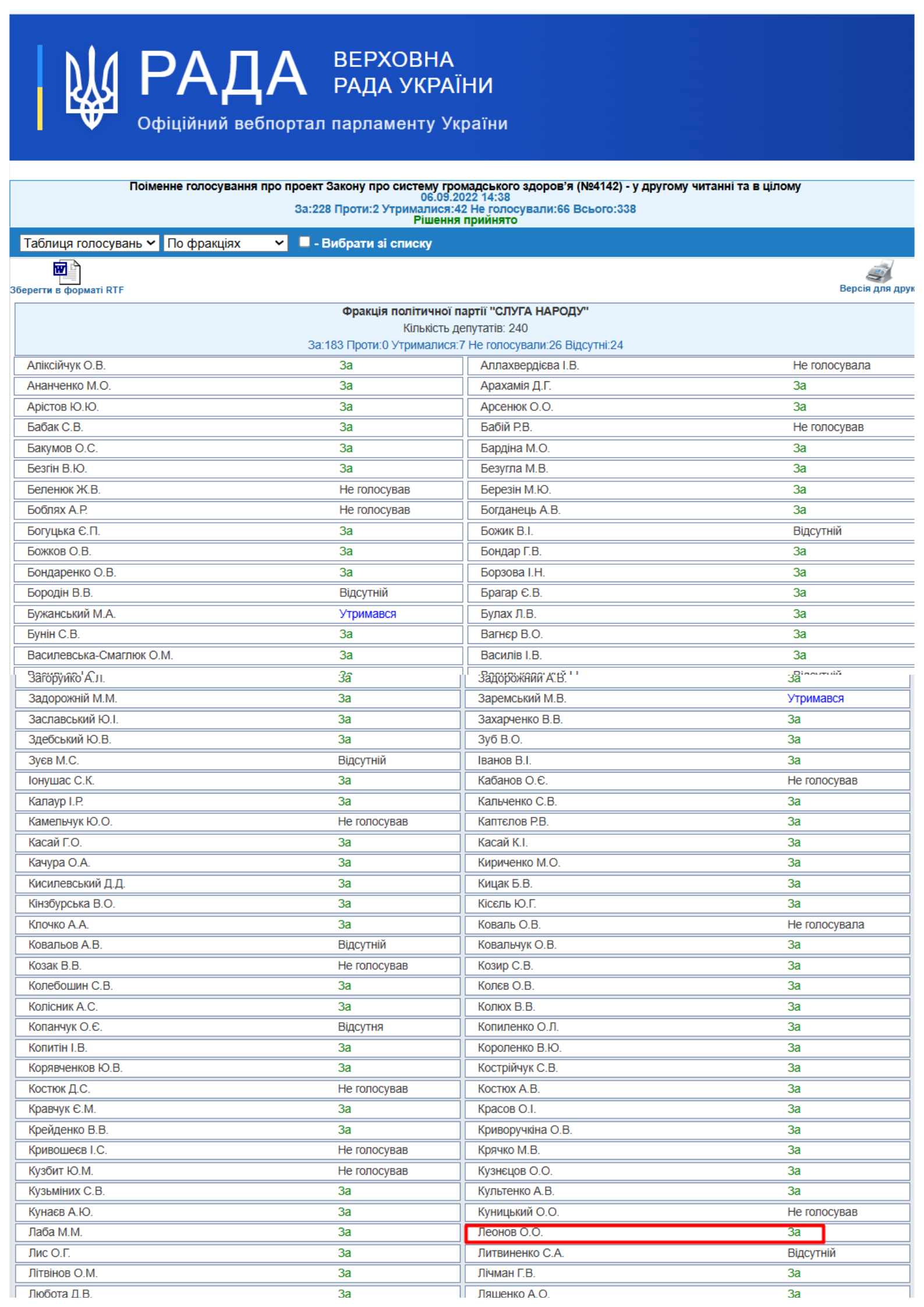Select deputy name 'Аліксійчук О.В.'
This screenshot has height=1307, width=924.
(66, 366)
